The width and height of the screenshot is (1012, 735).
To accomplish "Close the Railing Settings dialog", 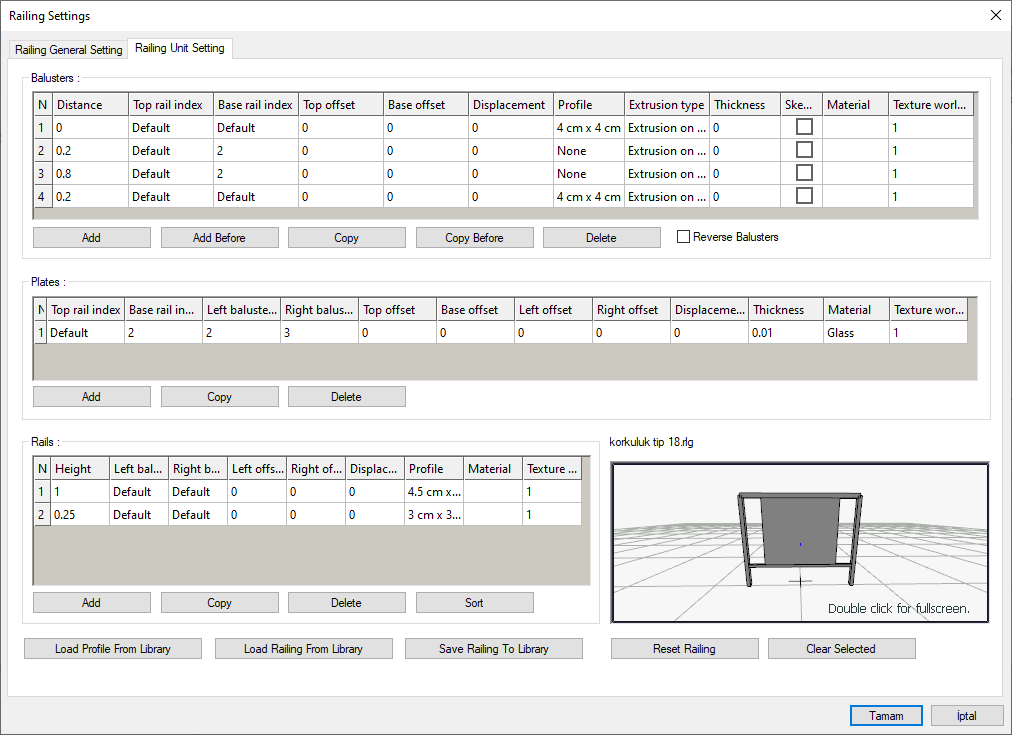I will (x=994, y=15).
